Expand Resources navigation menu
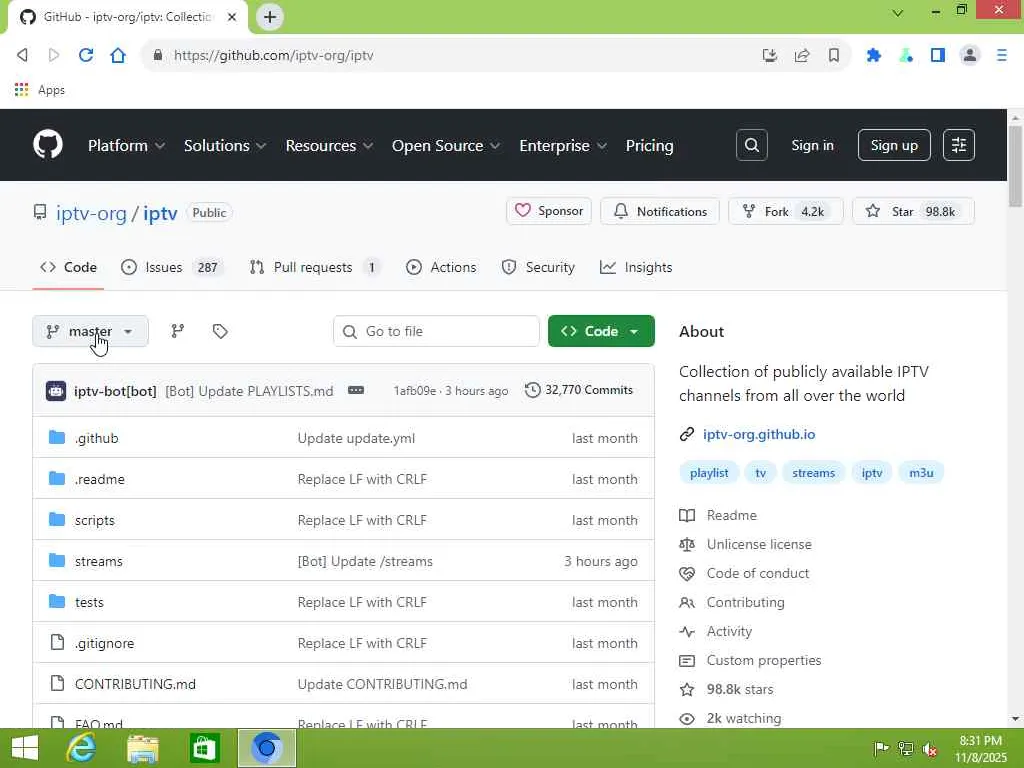Screen dimensions: 1024x768 coord(329,146)
